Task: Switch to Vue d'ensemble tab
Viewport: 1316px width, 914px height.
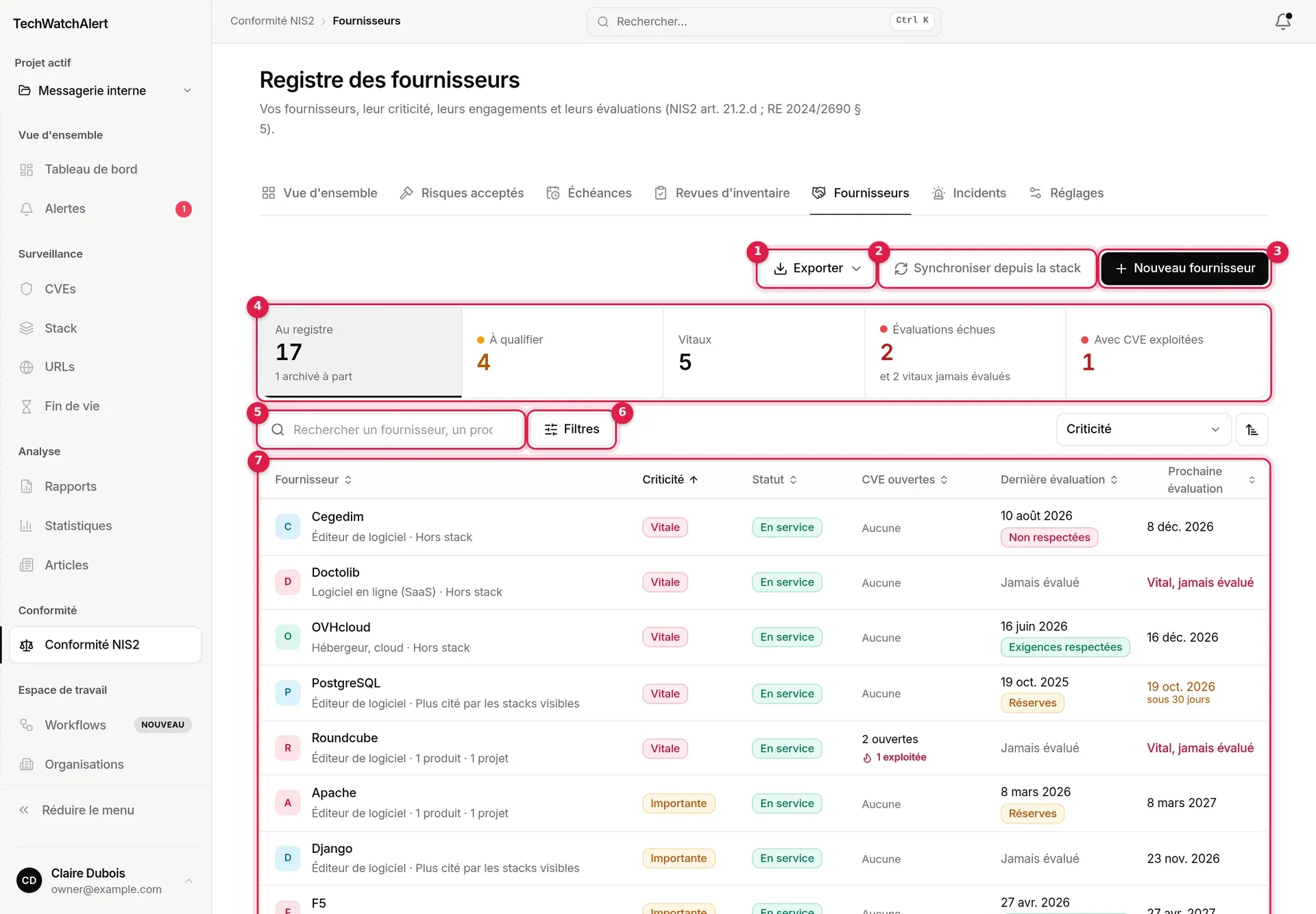Action: (x=319, y=193)
